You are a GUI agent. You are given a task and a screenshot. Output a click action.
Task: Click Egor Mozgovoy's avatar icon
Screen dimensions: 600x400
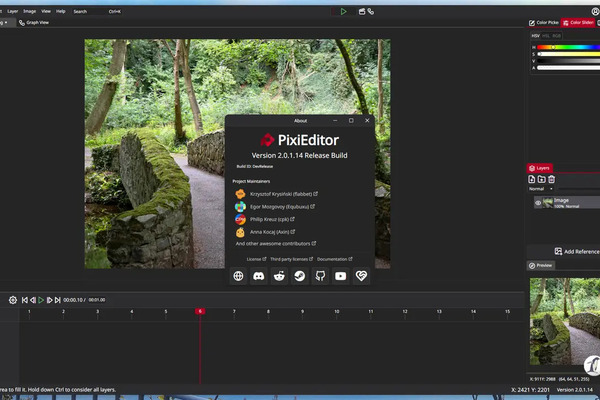pos(240,207)
